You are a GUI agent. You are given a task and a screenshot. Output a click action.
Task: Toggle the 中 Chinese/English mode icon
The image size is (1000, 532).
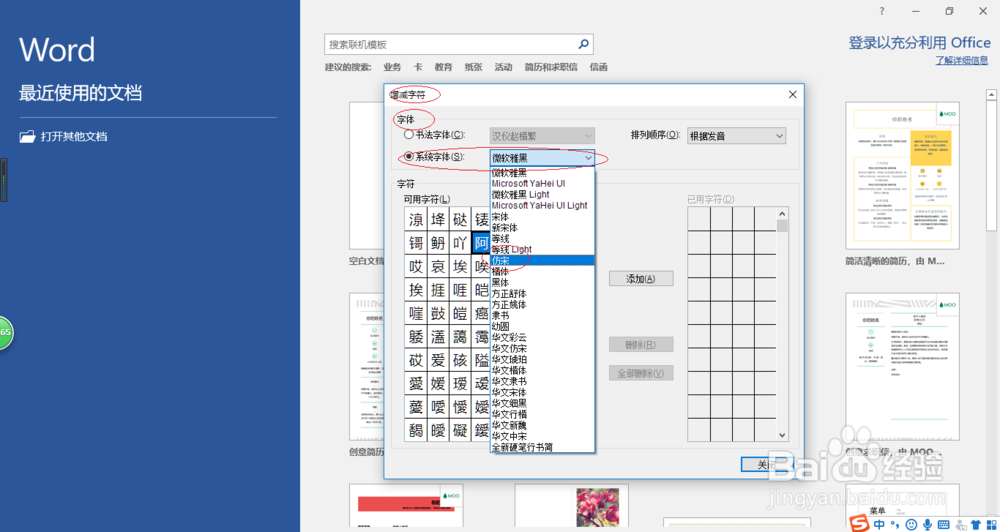coord(879,524)
